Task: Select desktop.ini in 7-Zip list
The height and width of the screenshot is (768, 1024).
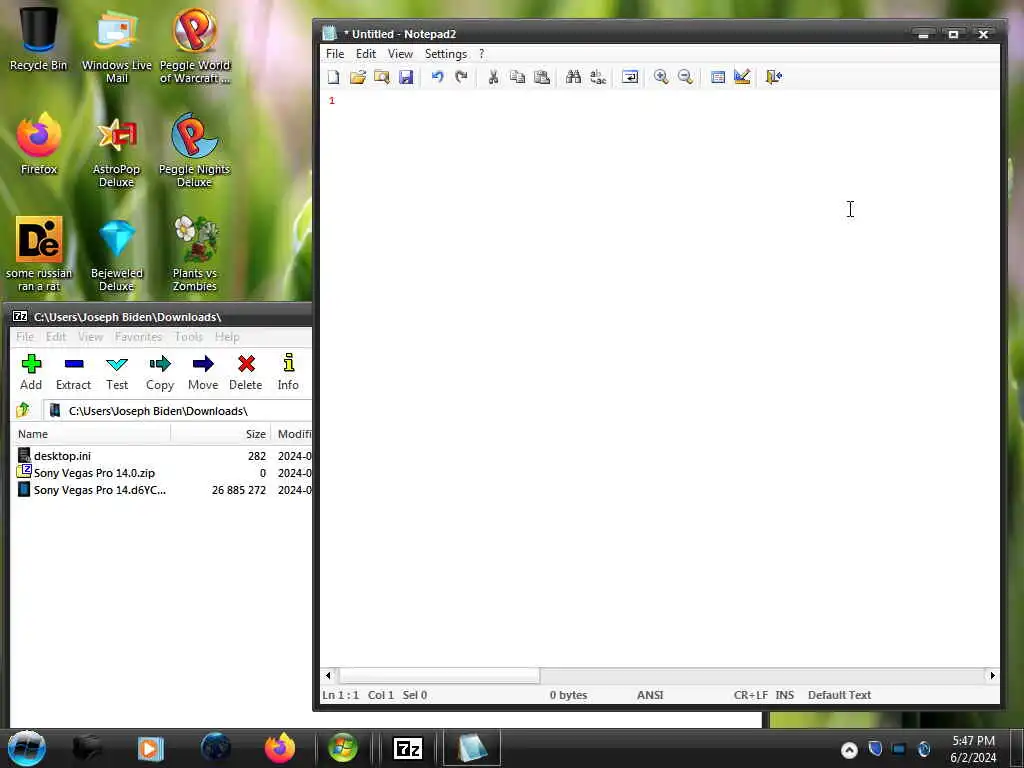Action: [x=62, y=456]
